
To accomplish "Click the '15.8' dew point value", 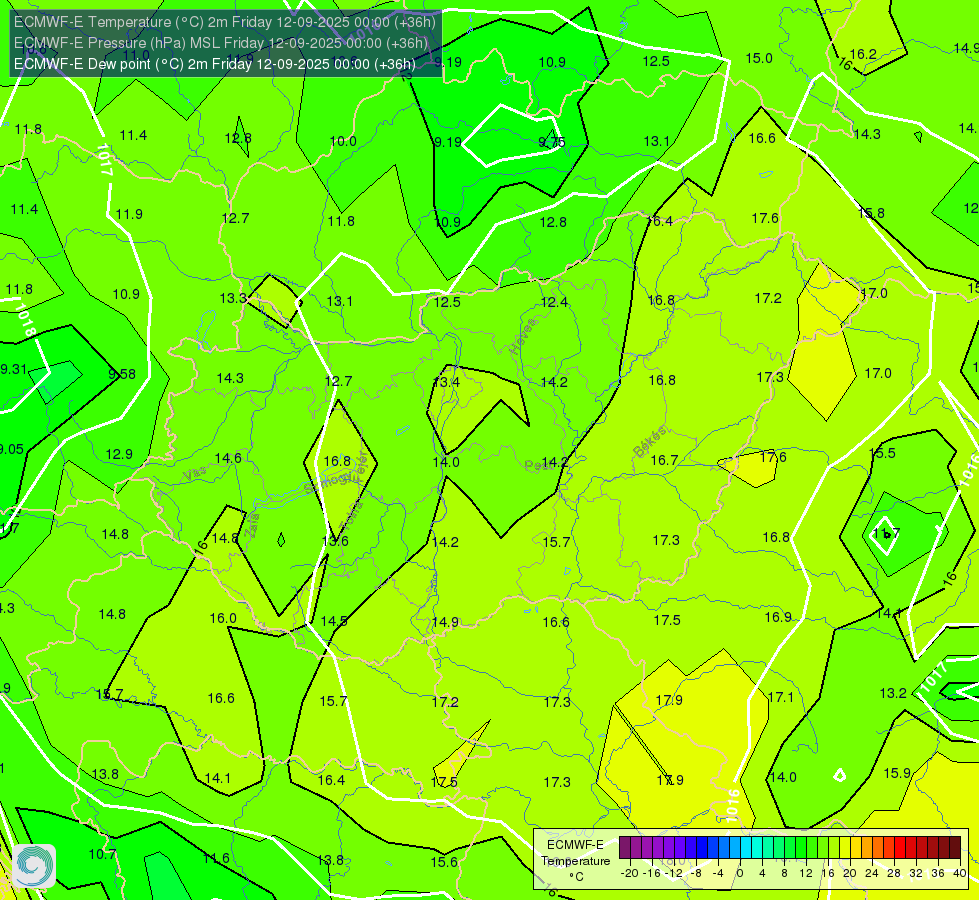I will tap(871, 214).
